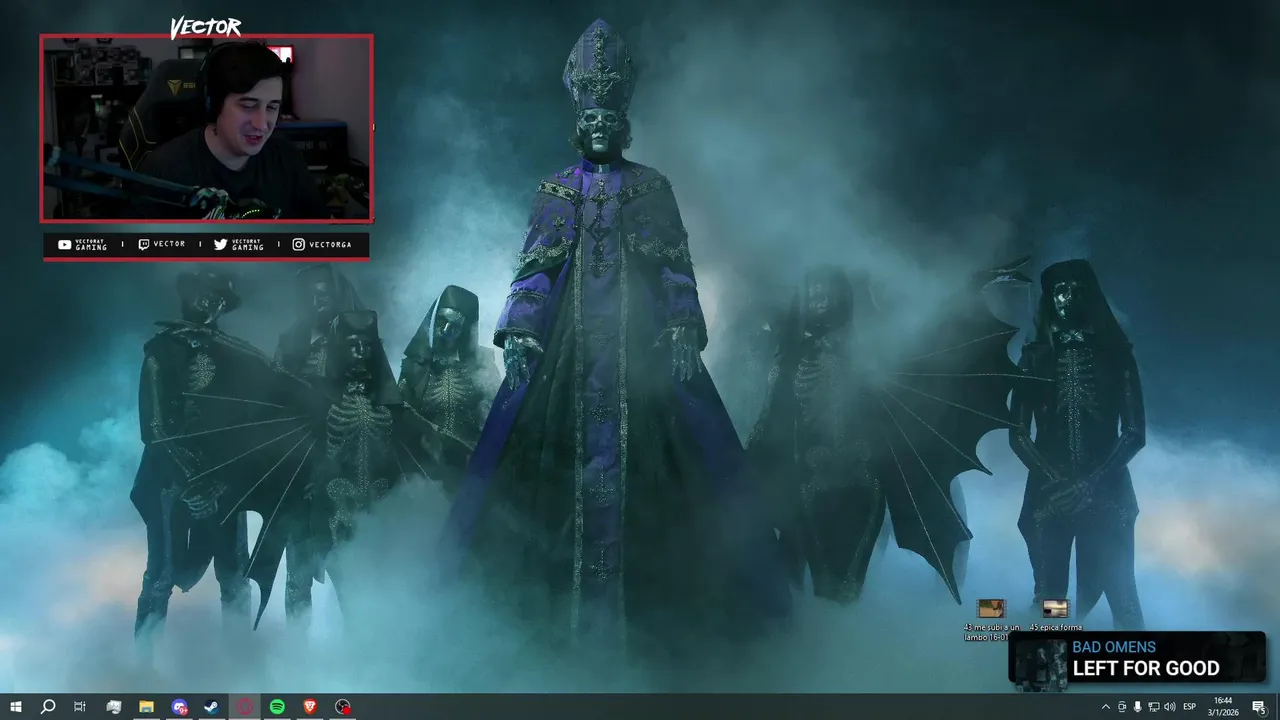Open Task View from the taskbar
Screen dimensions: 1280x720
(x=80, y=707)
